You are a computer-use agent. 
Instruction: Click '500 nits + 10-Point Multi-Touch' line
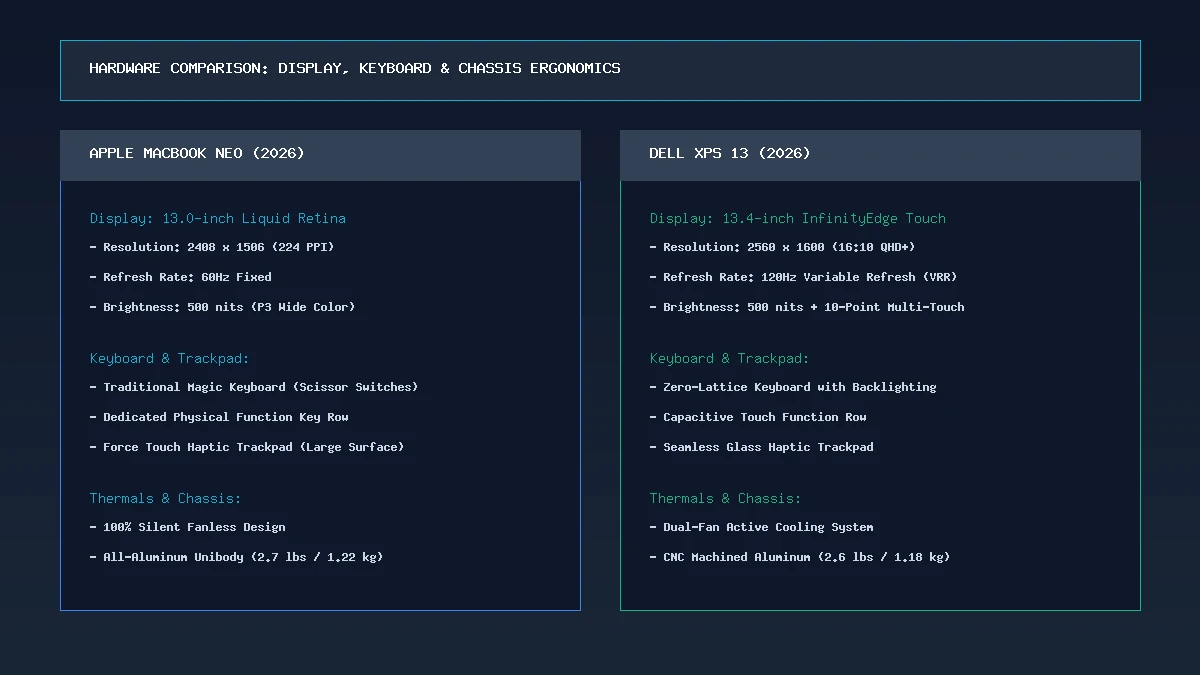tap(807, 307)
